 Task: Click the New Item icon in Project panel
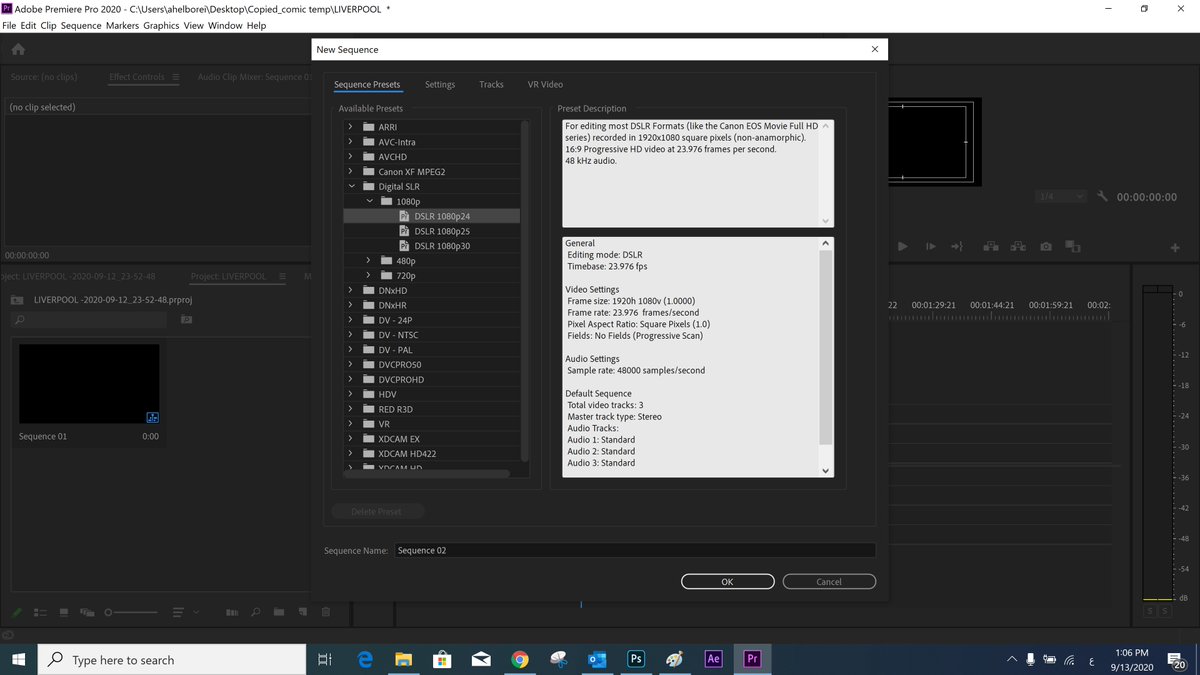click(x=303, y=612)
